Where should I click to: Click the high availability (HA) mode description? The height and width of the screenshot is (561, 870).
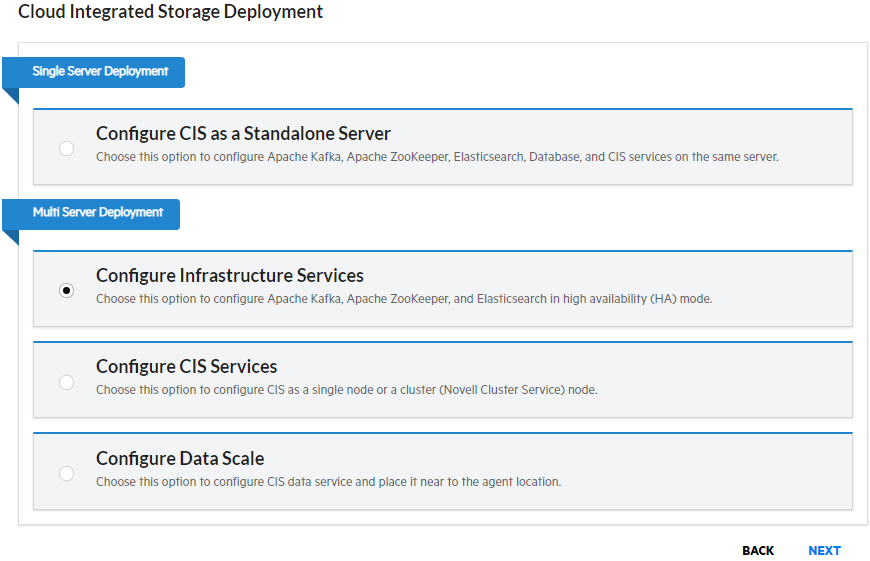404,299
